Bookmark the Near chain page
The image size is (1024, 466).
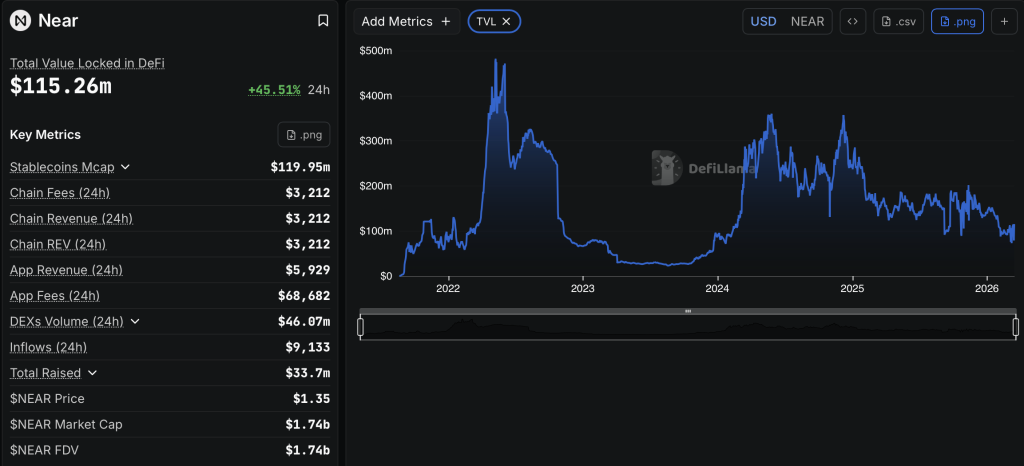pos(322,20)
